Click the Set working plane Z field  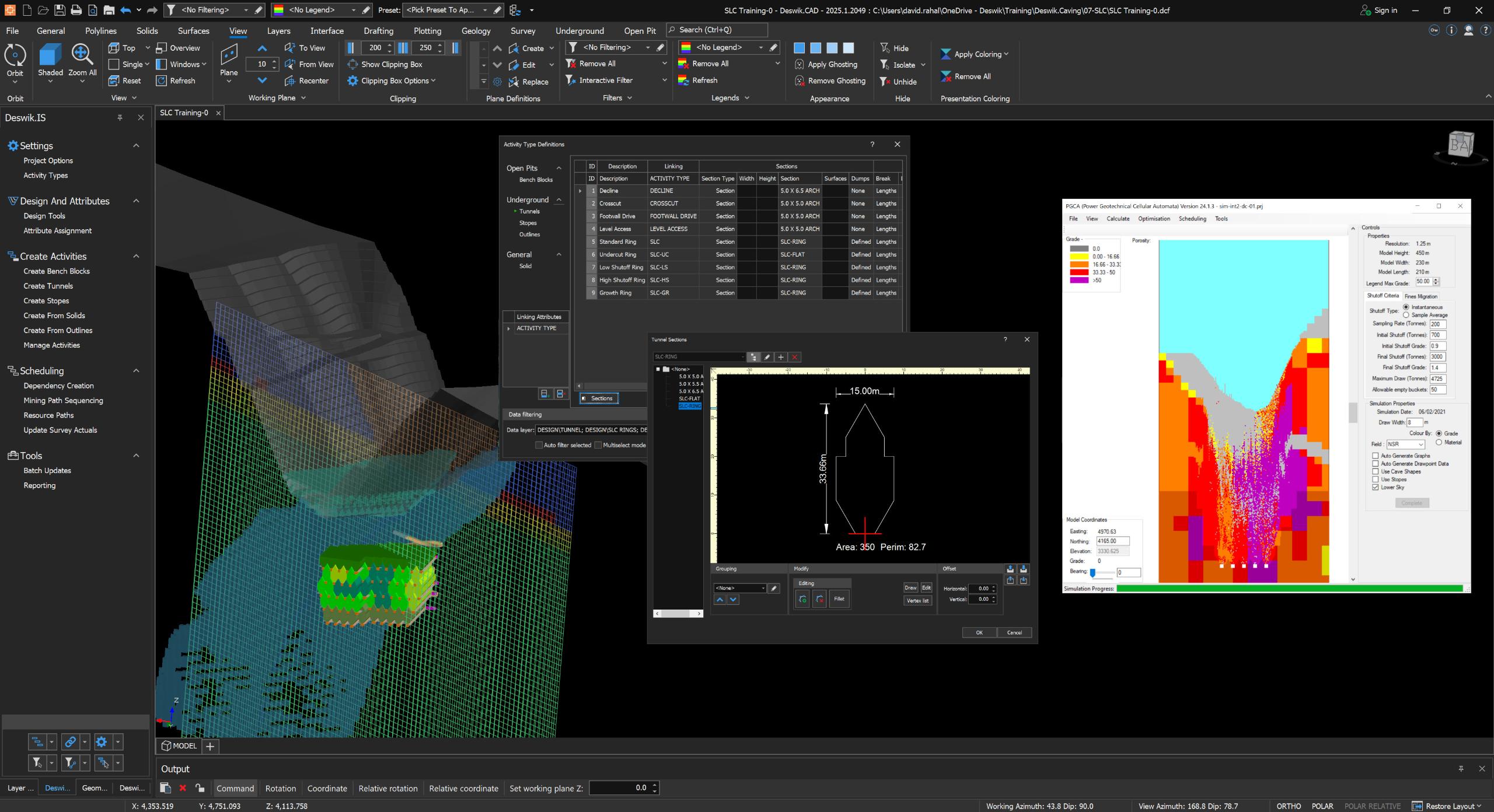[x=619, y=787]
